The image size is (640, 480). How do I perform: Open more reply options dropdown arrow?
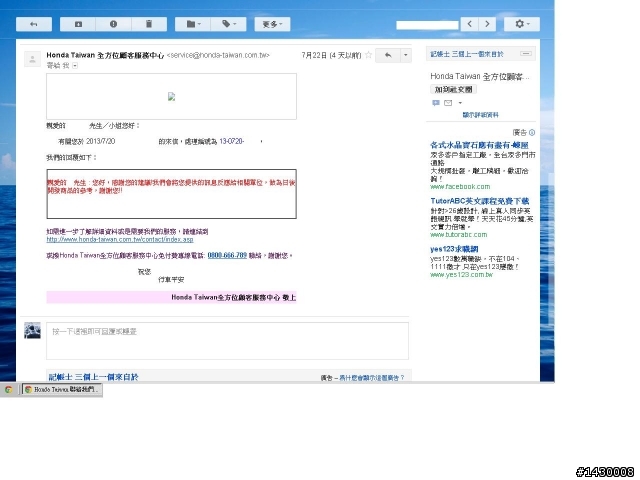point(406,55)
